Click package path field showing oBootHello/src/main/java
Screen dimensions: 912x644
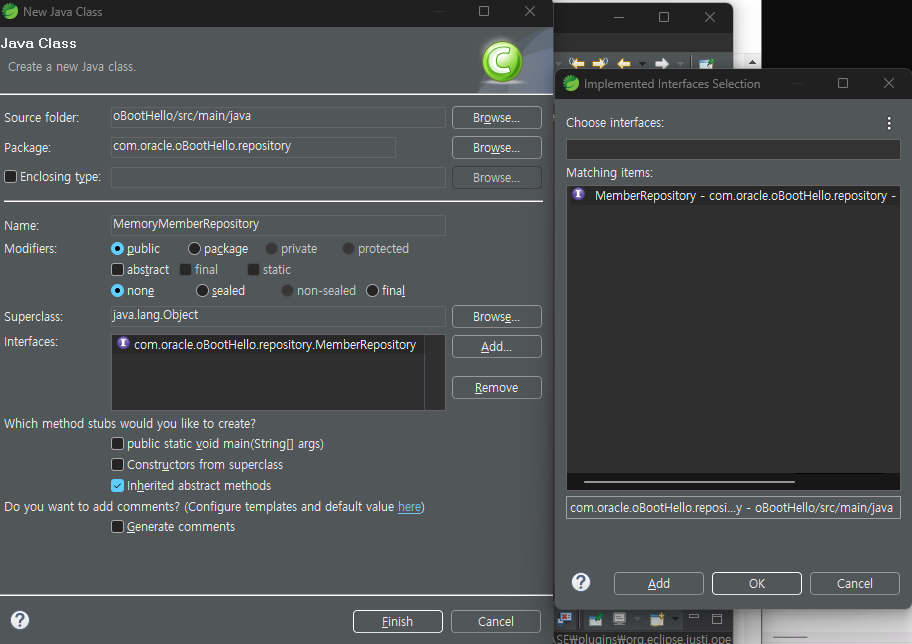[733, 507]
